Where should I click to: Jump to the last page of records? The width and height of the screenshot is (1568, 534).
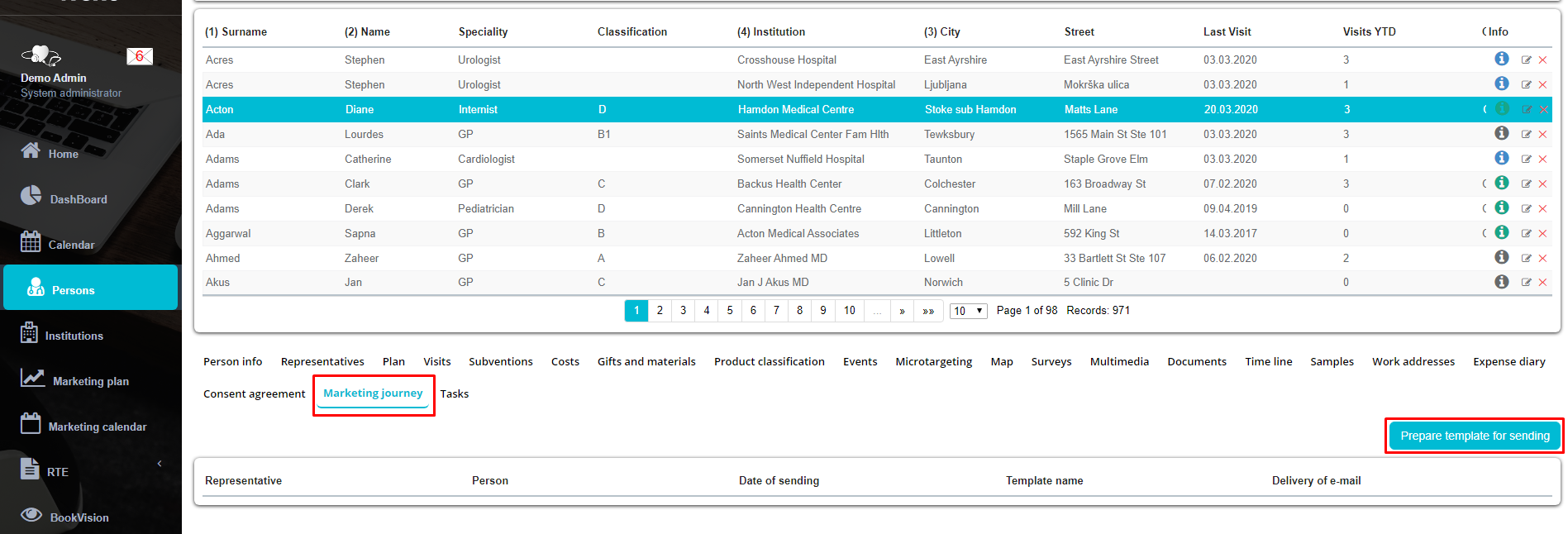point(928,311)
